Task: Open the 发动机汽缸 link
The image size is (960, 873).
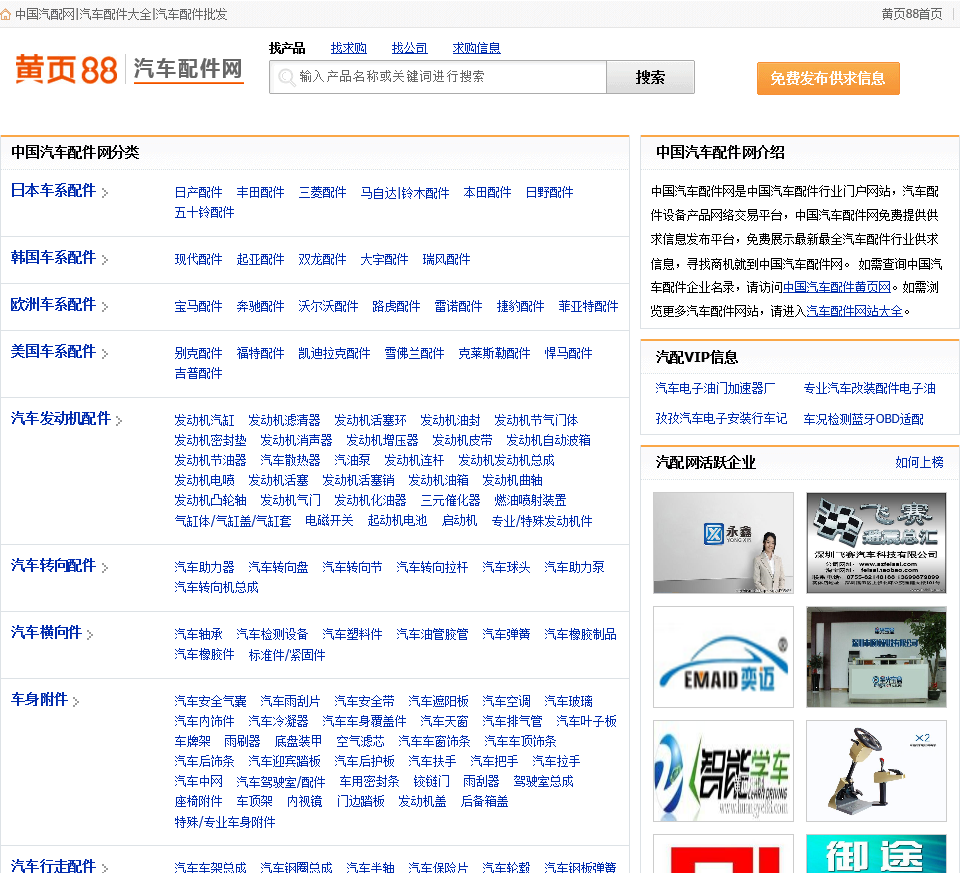Action: tap(204, 421)
